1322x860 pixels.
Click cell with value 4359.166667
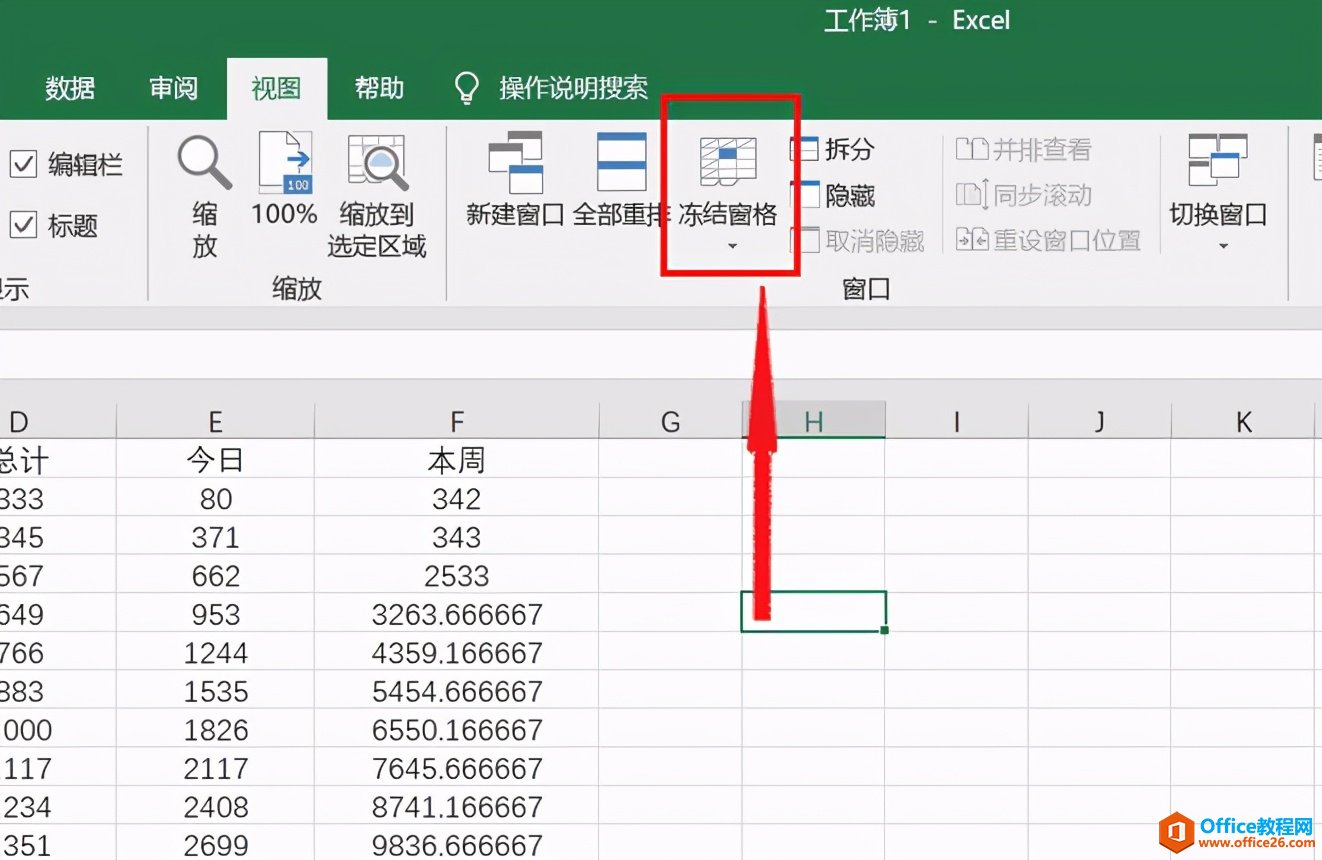point(456,652)
